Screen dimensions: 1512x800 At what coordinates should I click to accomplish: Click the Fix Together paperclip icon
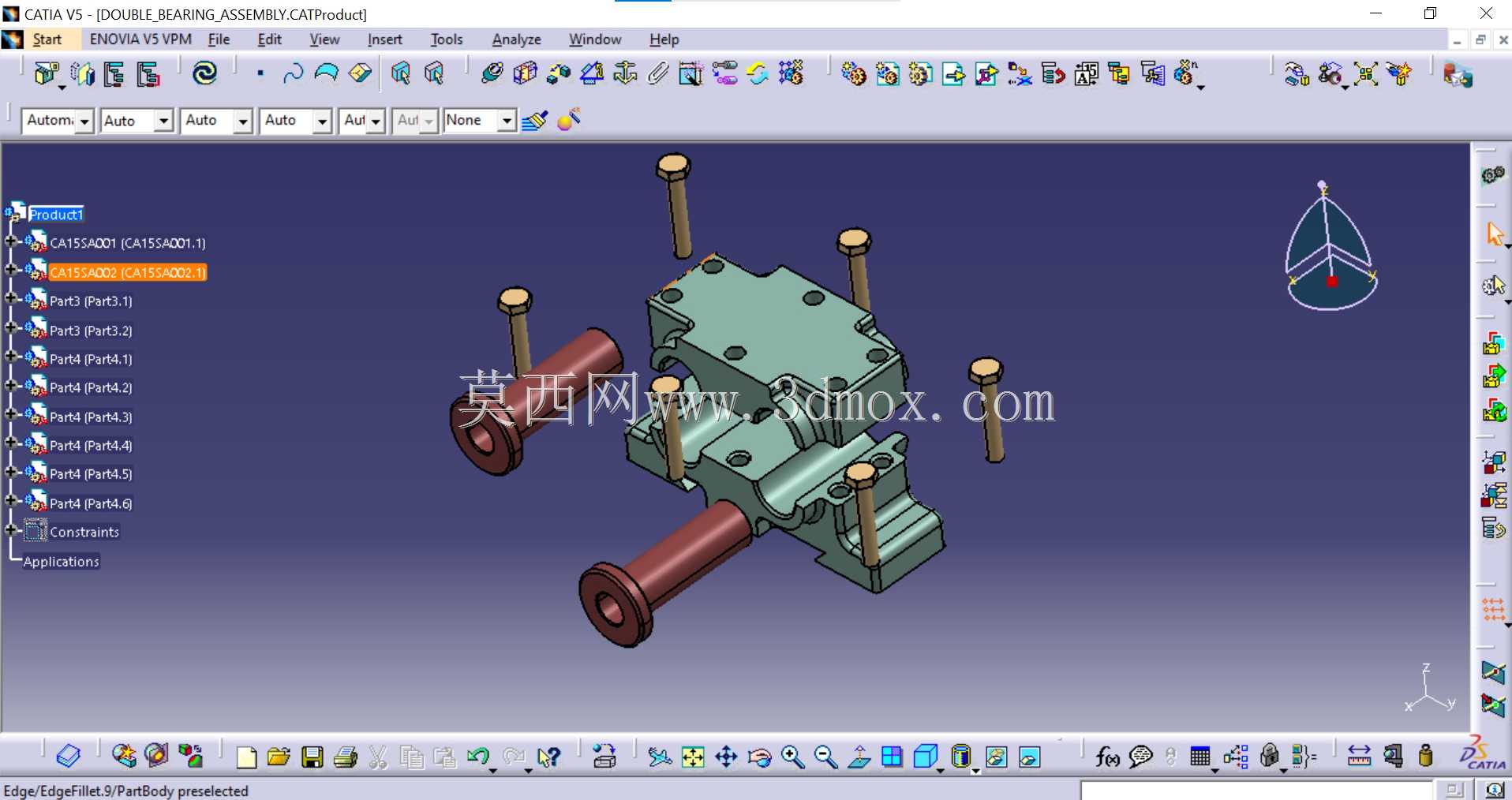tap(657, 73)
